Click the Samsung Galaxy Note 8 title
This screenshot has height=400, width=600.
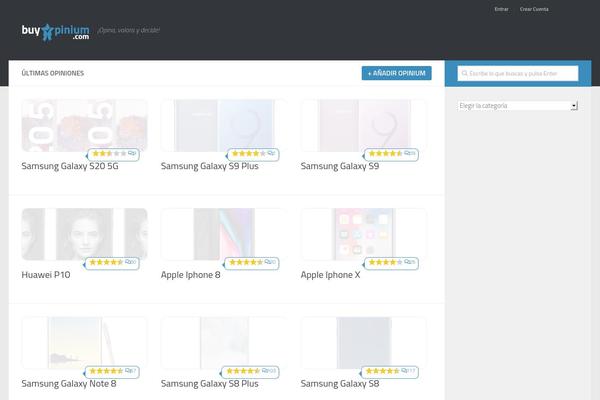(x=69, y=384)
